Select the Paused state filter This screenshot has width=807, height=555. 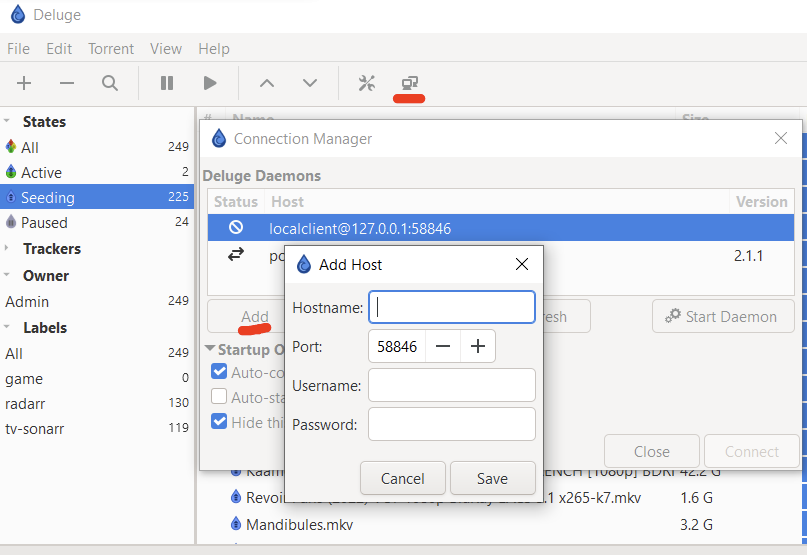coord(97,222)
